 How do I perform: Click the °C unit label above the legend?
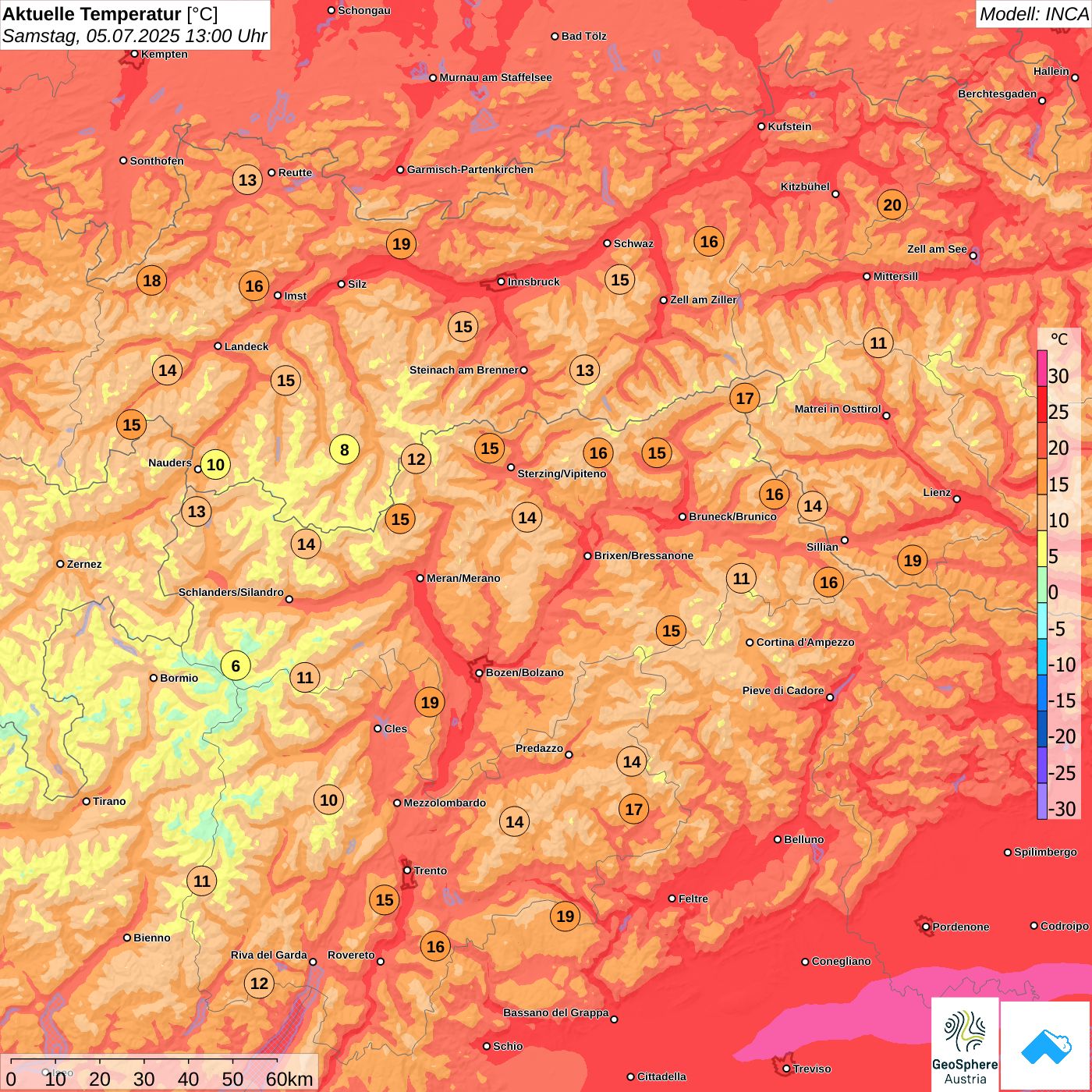pyautogui.click(x=1059, y=339)
